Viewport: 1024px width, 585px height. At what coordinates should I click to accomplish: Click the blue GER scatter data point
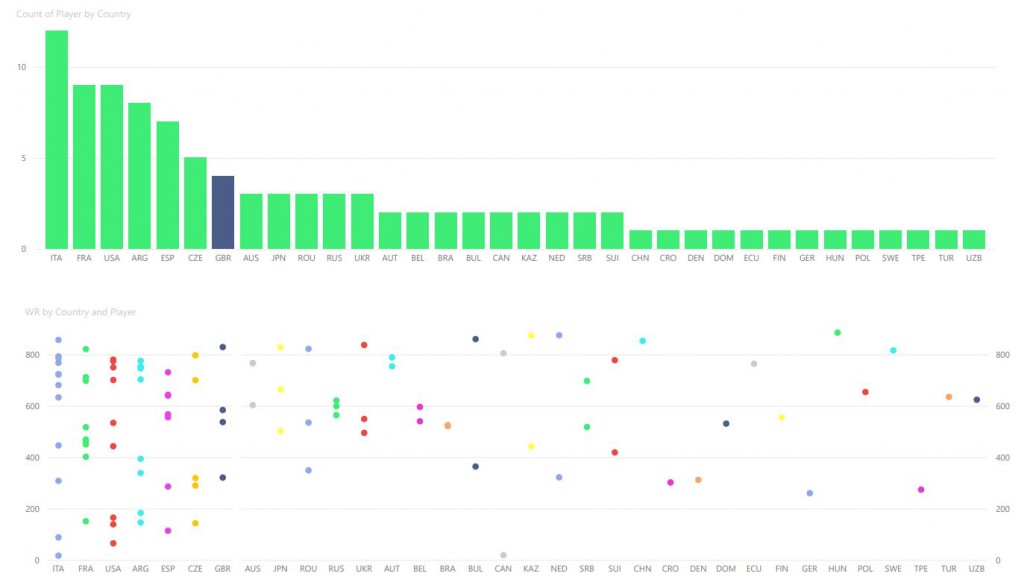(x=809, y=493)
